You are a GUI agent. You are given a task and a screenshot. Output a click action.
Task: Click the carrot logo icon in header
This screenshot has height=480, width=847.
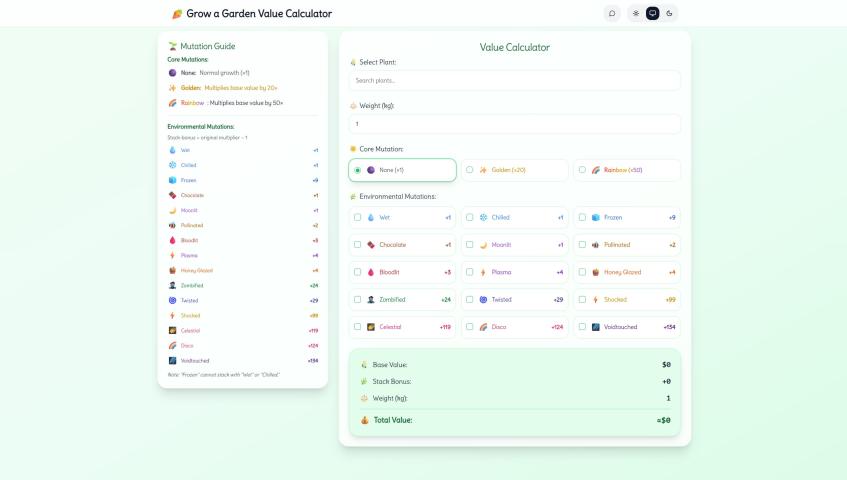[x=177, y=14]
